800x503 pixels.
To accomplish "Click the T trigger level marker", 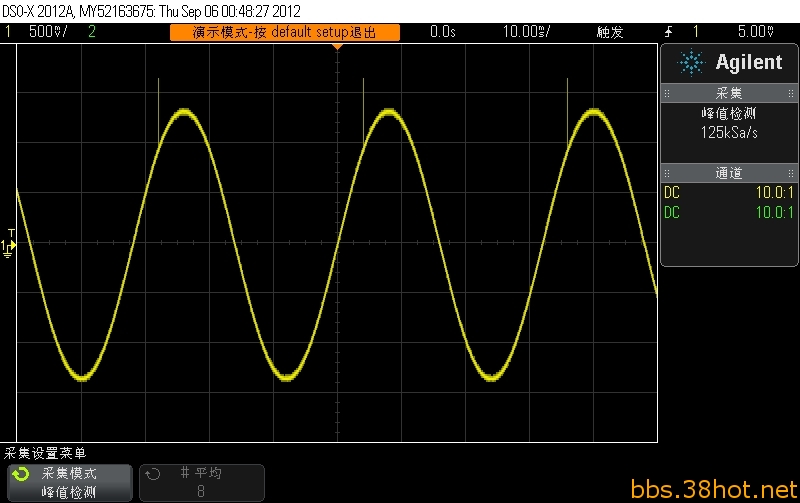I will pos(12,235).
